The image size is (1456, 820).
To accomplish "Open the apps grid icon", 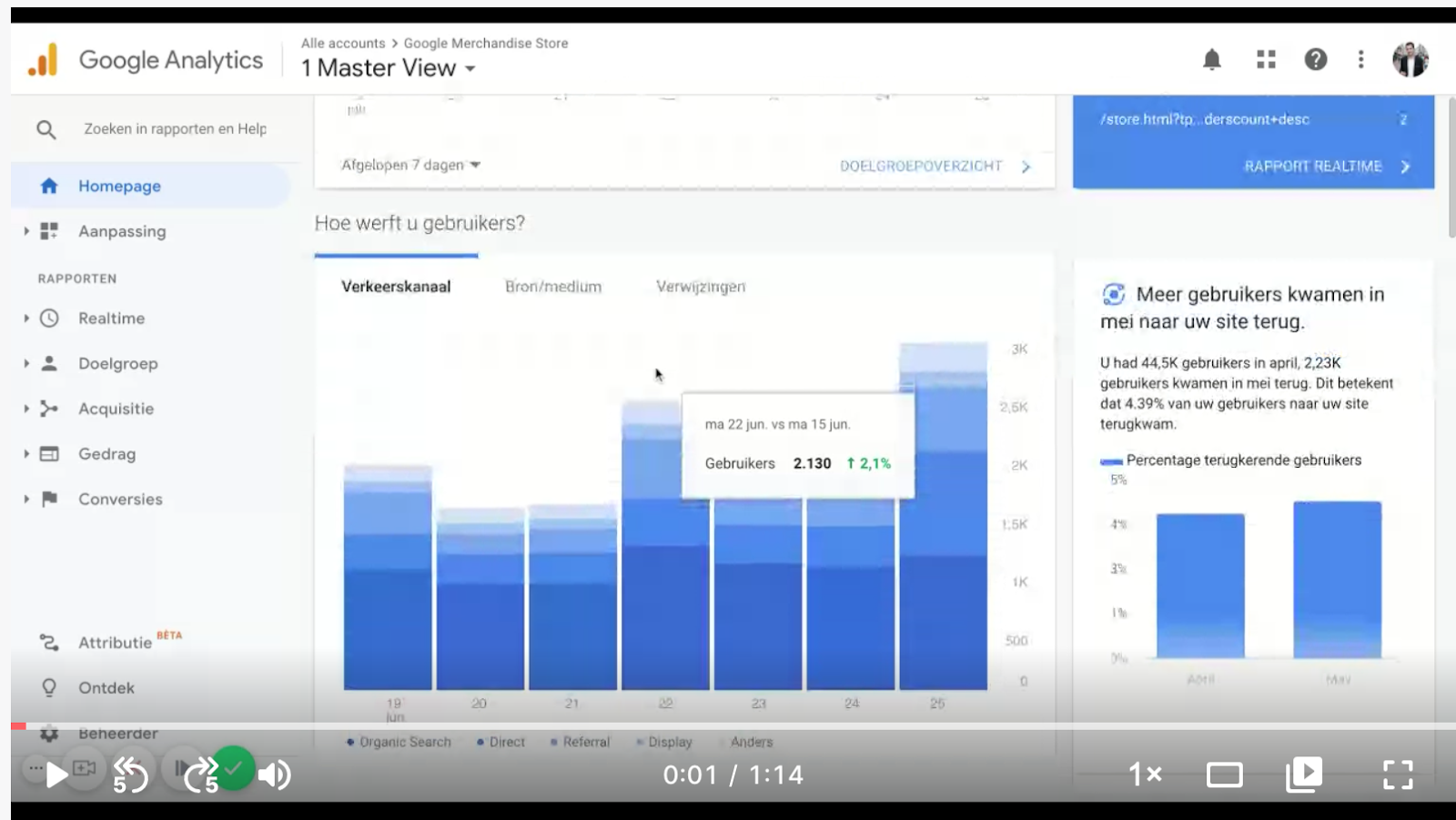I will tap(1266, 60).
